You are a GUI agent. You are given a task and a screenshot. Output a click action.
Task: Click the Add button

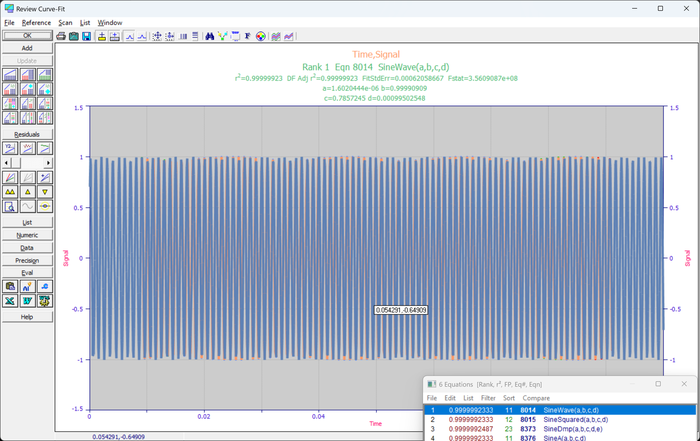coord(27,48)
